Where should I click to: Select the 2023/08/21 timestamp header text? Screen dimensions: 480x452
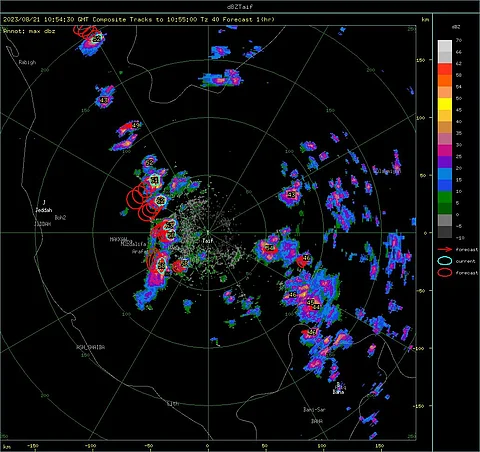(x=21, y=20)
